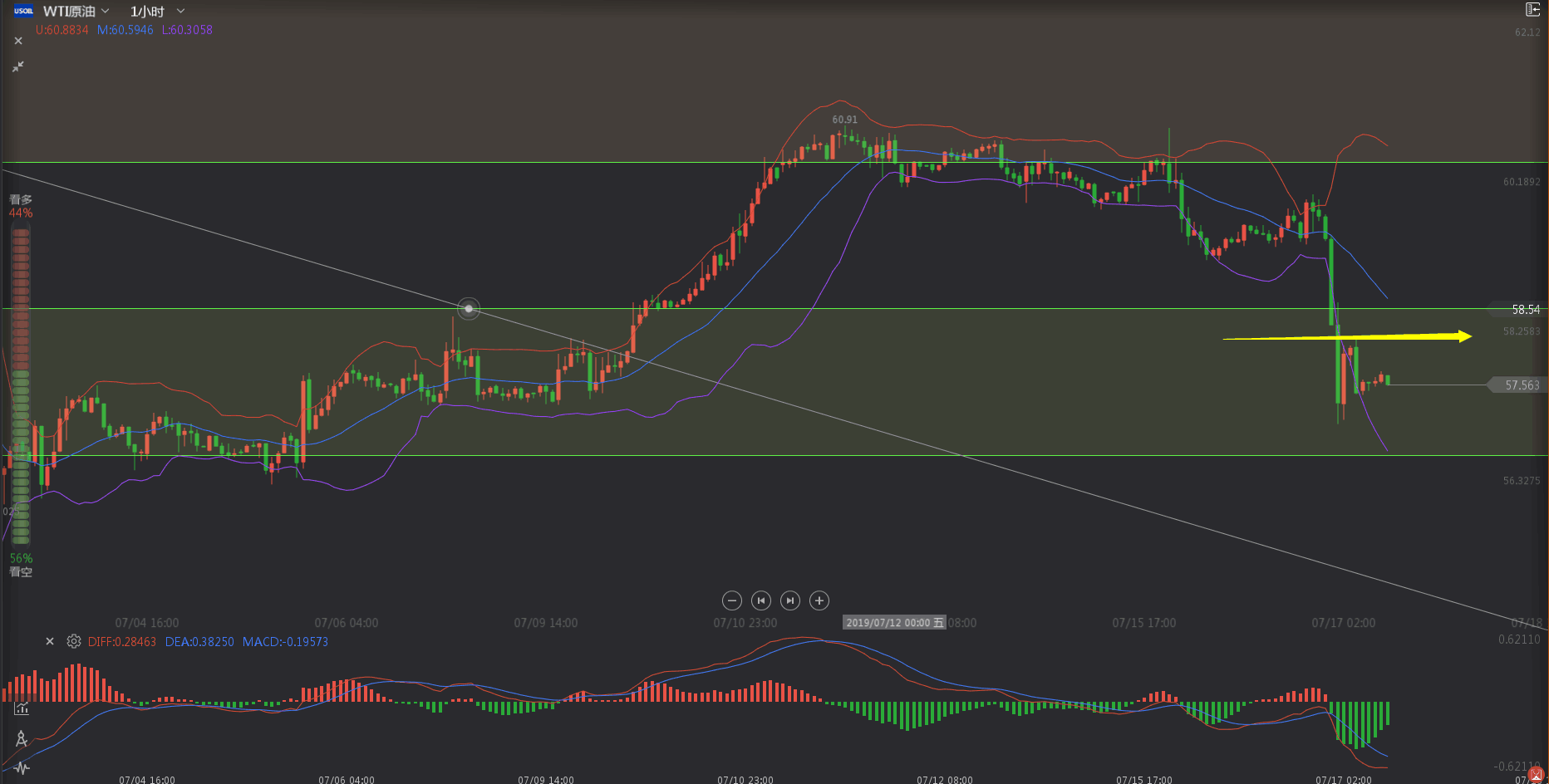The width and height of the screenshot is (1549, 784).
Task: Click the 62.12 price scale label
Action: click(x=1527, y=32)
